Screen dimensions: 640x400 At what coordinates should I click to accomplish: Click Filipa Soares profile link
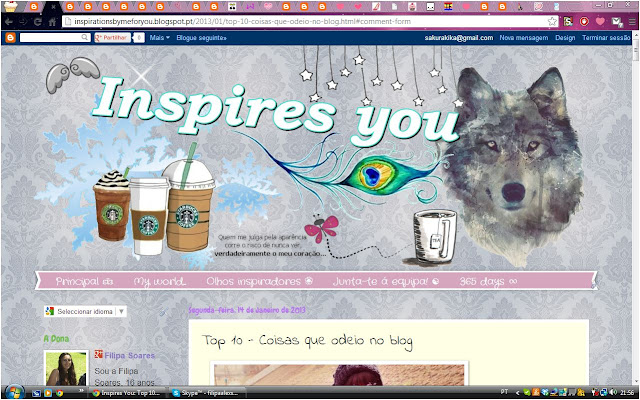129,356
